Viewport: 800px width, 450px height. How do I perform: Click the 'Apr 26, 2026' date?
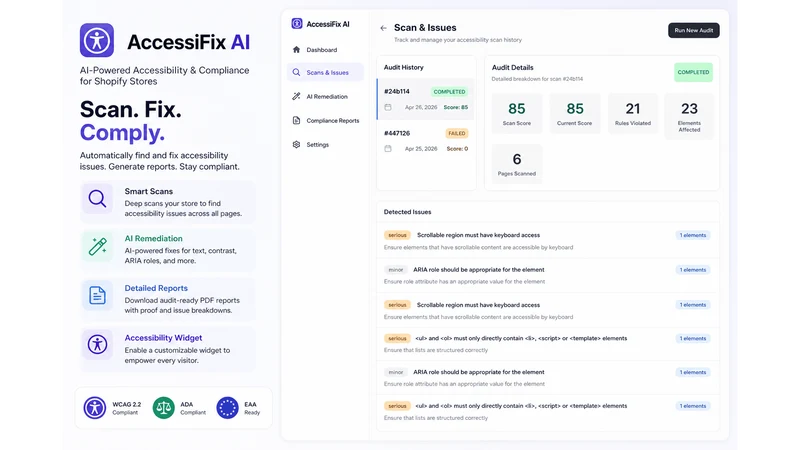[x=421, y=107]
